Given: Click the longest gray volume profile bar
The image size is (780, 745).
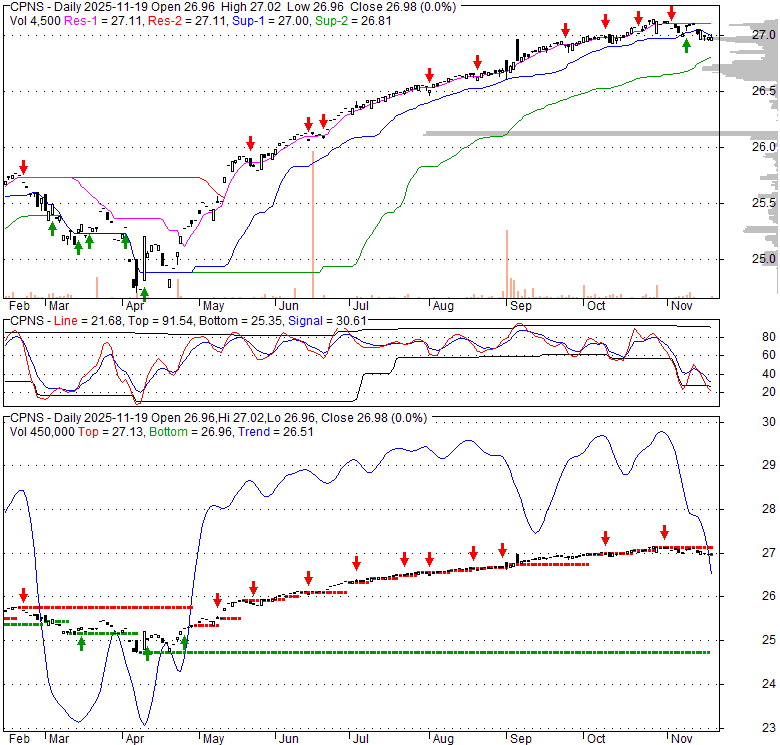Looking at the screenshot, I should [600, 133].
